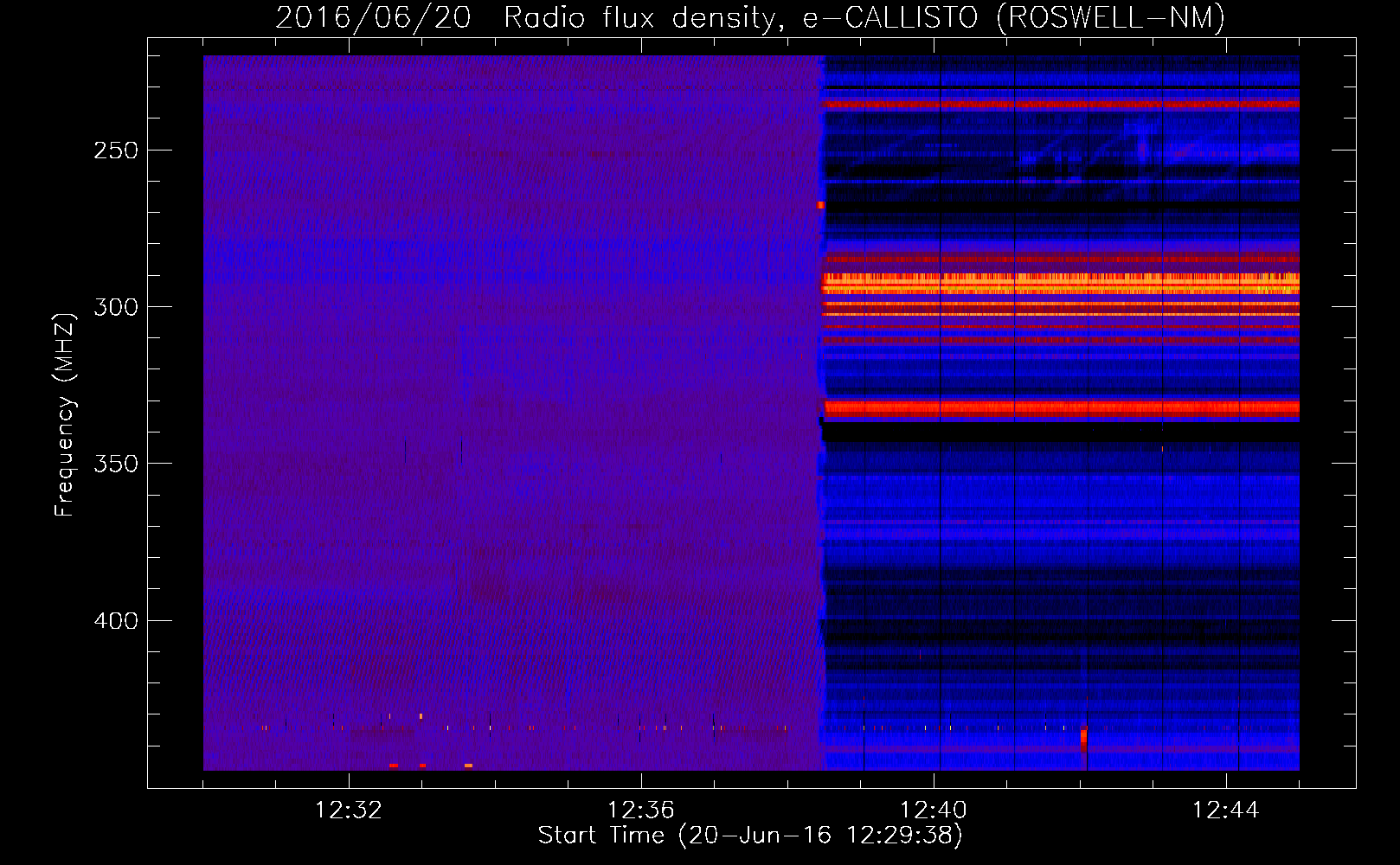Click the 12:44 time tick label

[1225, 811]
